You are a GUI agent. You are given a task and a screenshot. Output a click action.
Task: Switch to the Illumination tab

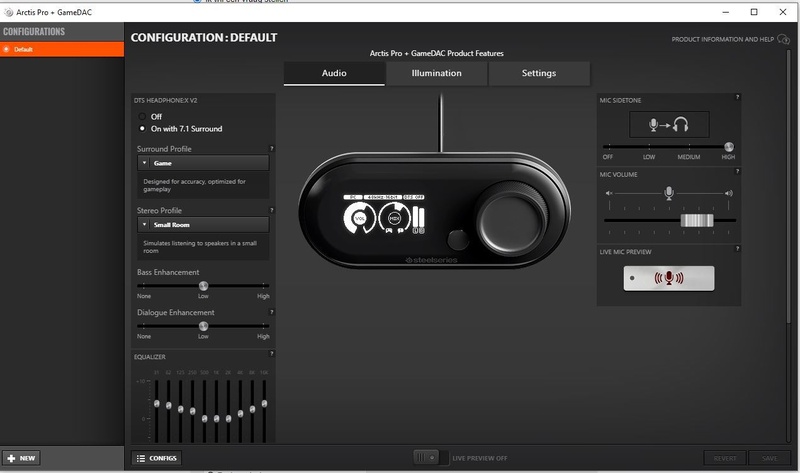(x=437, y=73)
